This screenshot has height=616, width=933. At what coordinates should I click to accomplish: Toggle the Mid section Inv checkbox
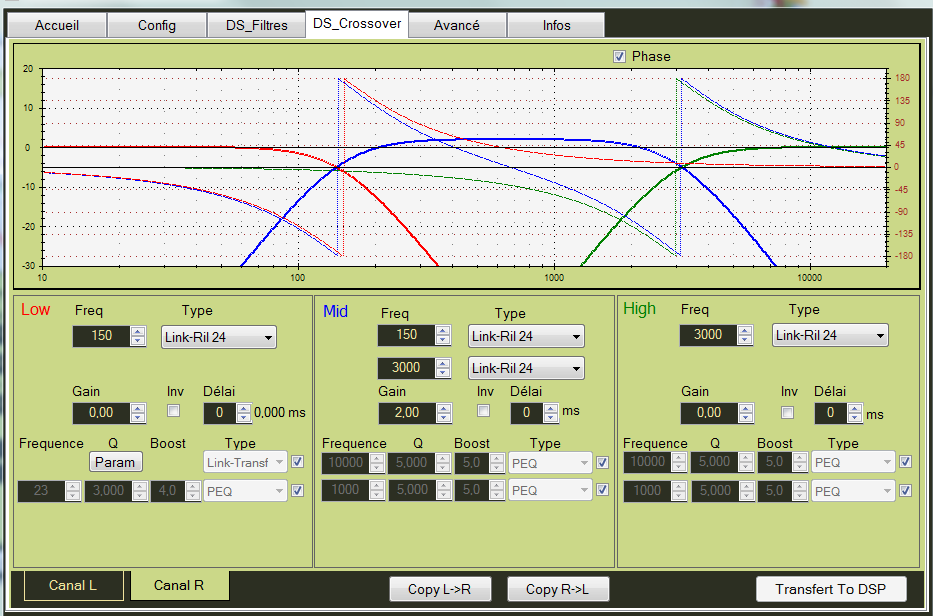[x=484, y=411]
